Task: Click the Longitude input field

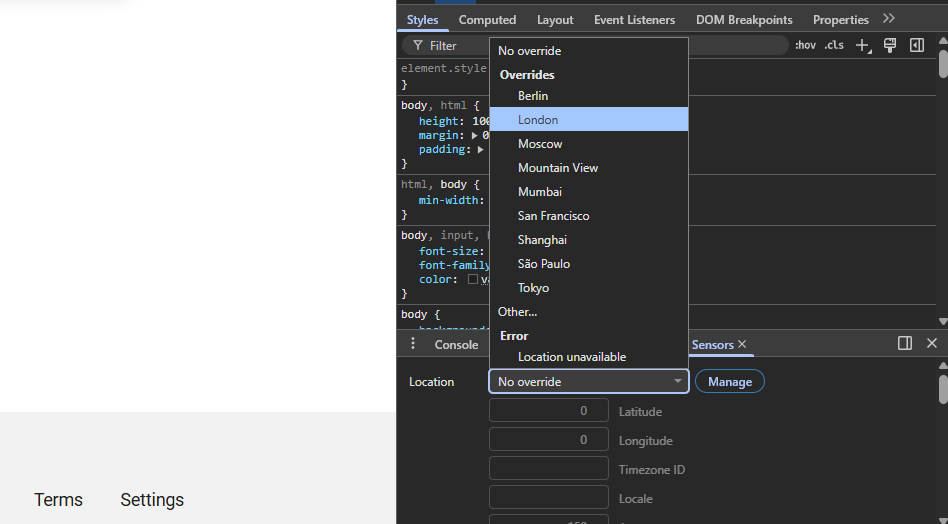Action: tap(549, 439)
